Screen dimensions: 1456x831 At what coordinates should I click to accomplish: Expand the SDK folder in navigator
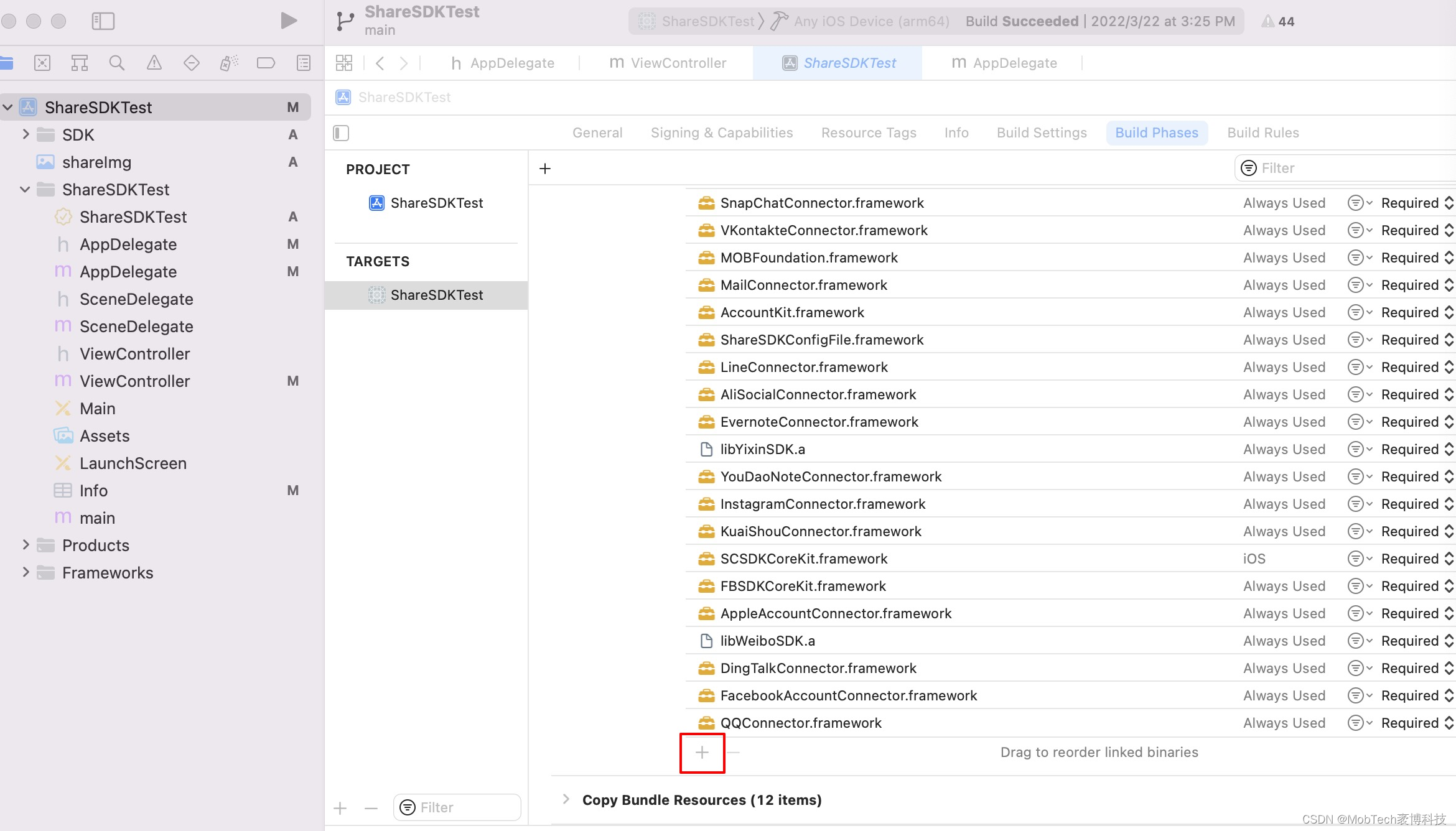click(24, 134)
